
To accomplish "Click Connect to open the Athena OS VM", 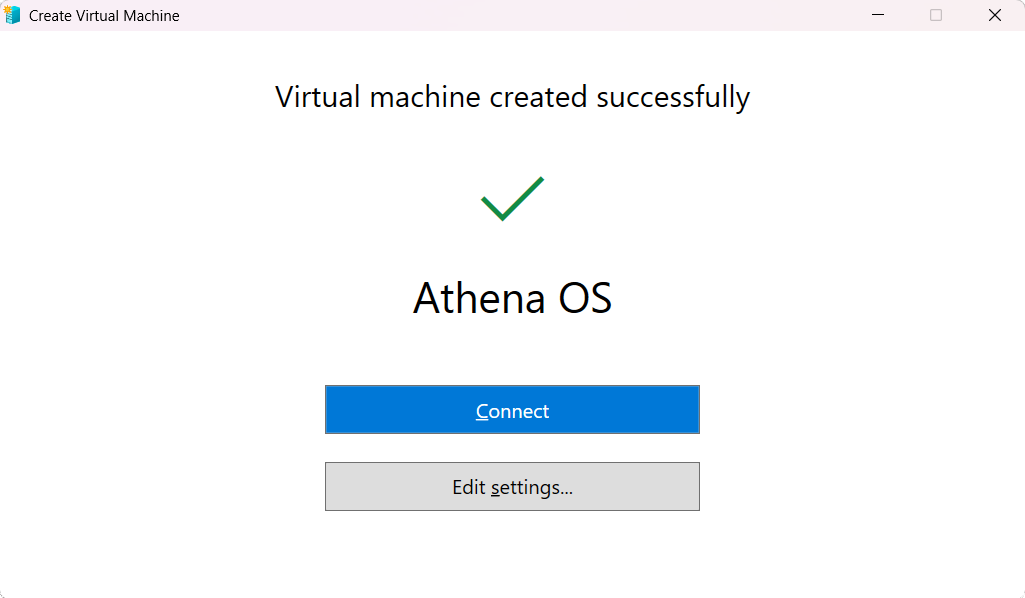I will [x=512, y=410].
